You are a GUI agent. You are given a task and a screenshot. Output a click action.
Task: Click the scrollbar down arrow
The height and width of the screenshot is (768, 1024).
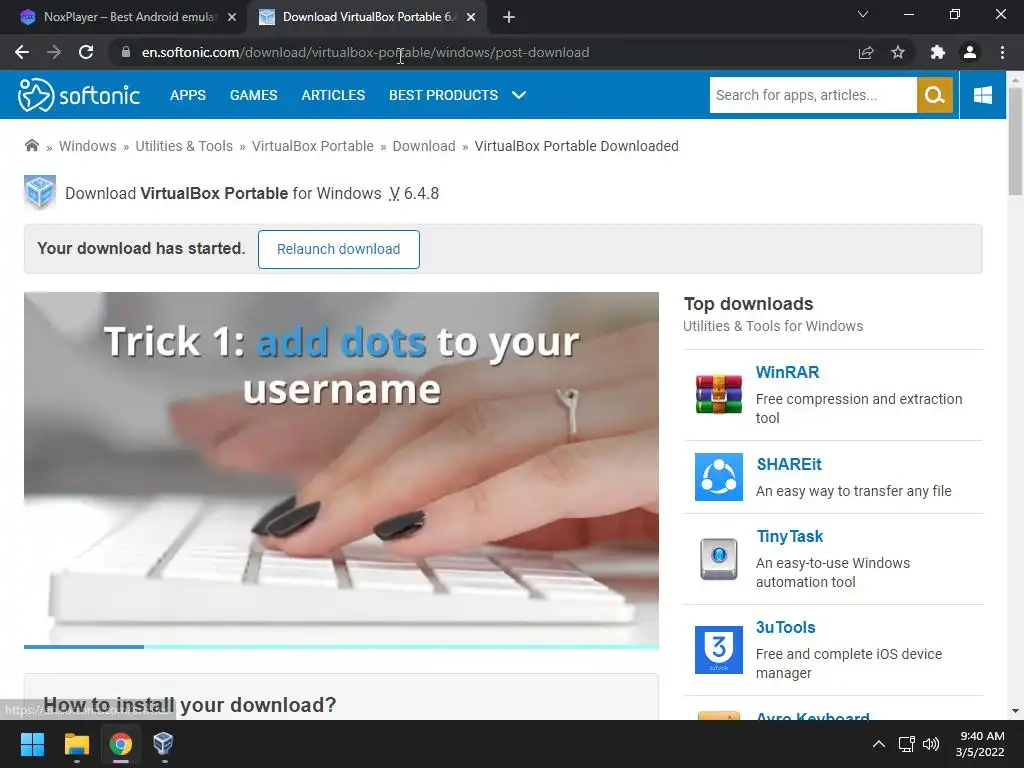[x=1015, y=711]
